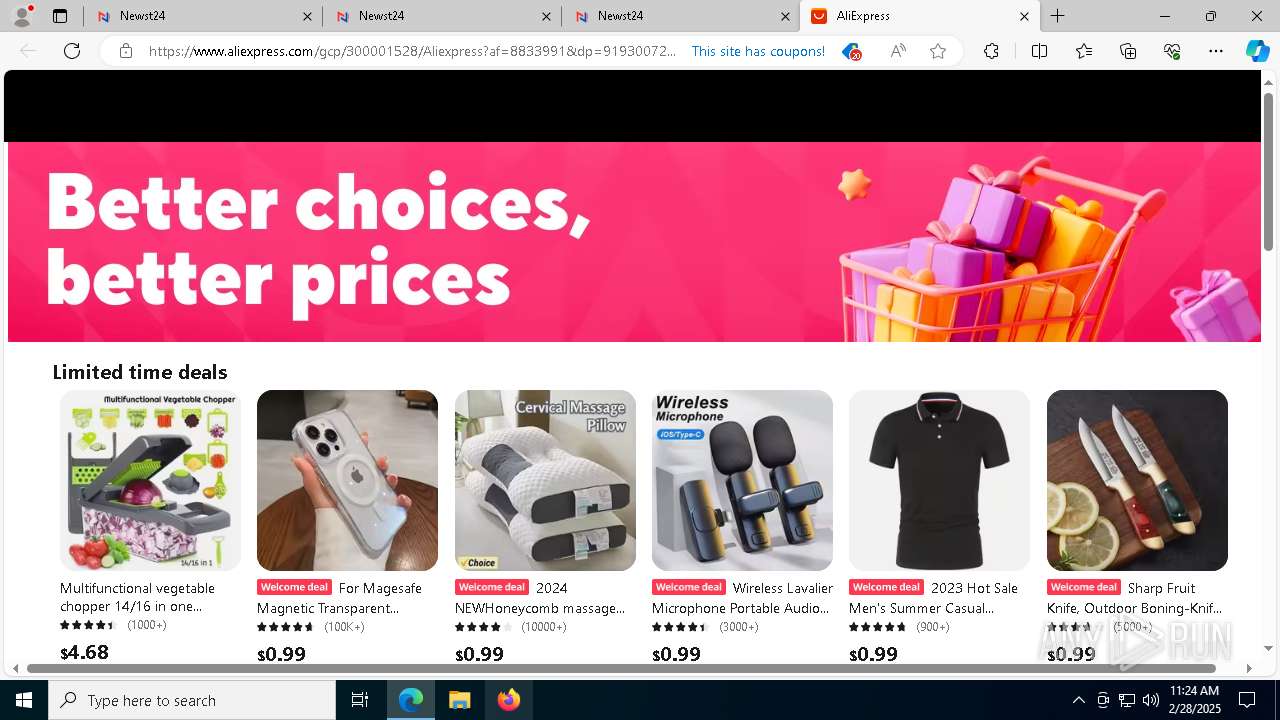Click 'This site has coupons!' link
The image size is (1280, 720).
758,51
